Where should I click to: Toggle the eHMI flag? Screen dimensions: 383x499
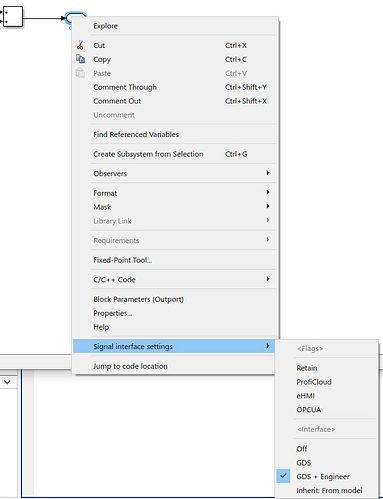point(327,396)
